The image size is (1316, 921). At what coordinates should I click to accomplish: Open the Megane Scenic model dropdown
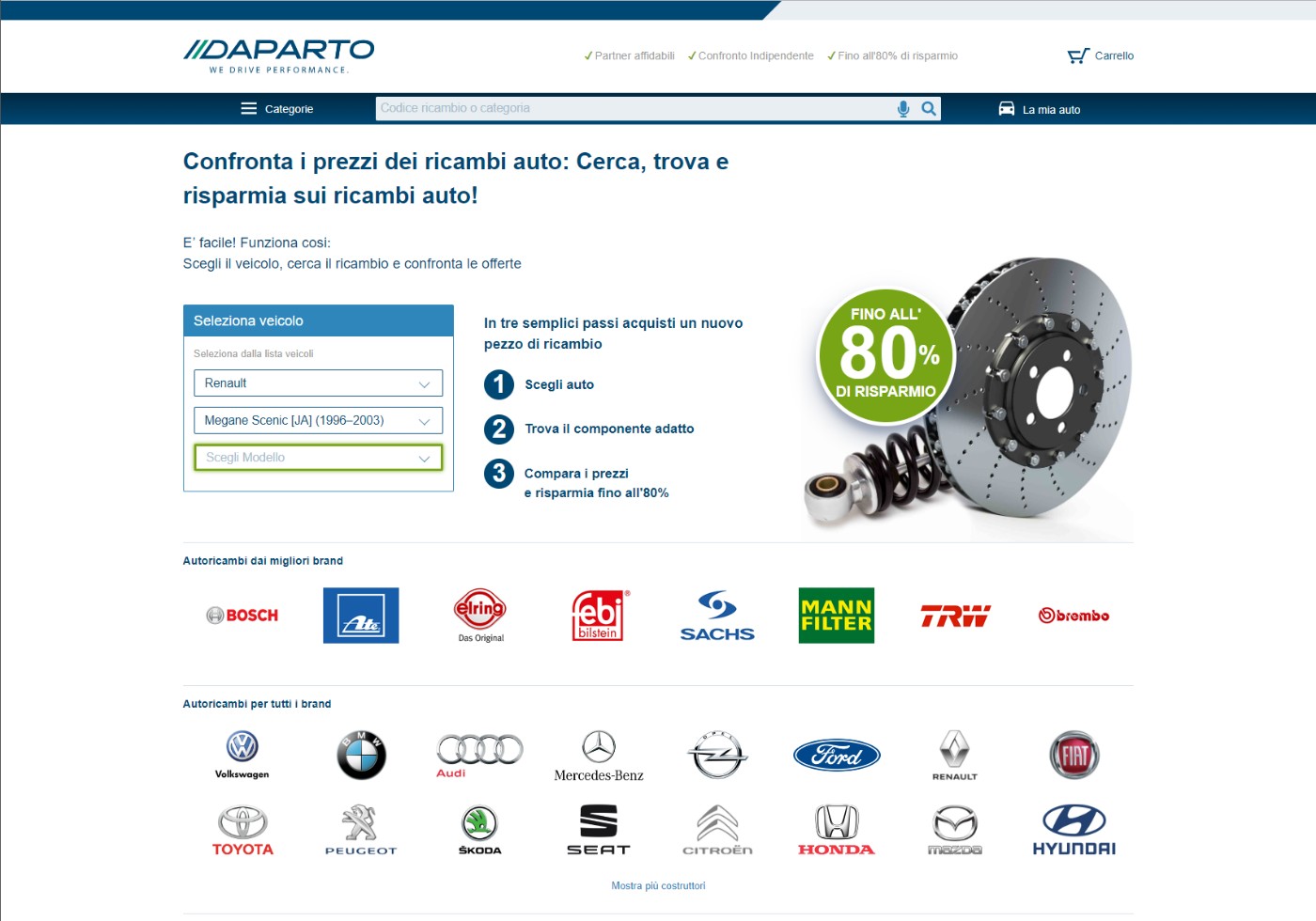[318, 421]
